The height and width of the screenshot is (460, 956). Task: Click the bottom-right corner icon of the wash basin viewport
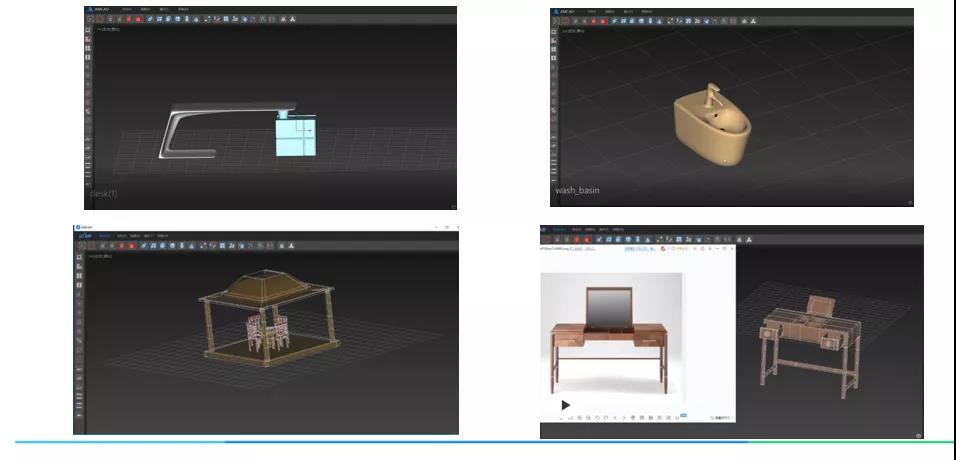(909, 200)
